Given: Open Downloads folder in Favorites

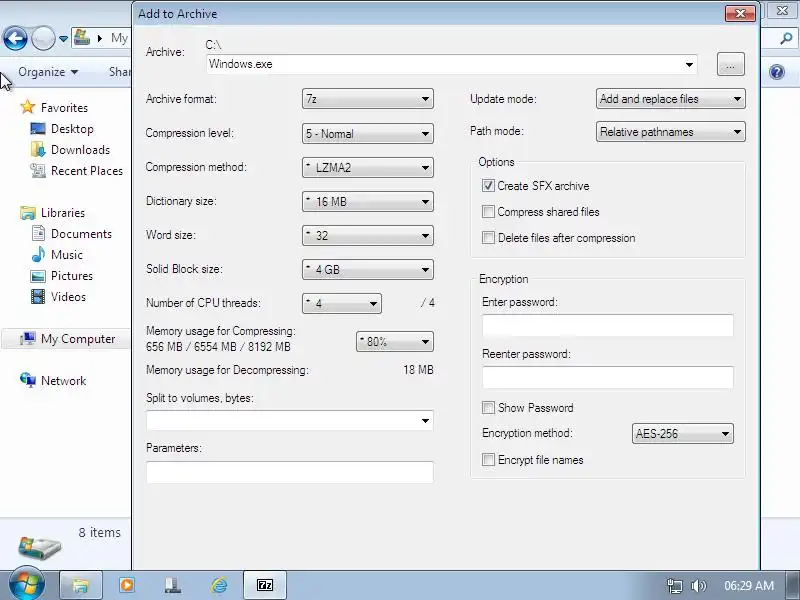Looking at the screenshot, I should (x=70, y=149).
